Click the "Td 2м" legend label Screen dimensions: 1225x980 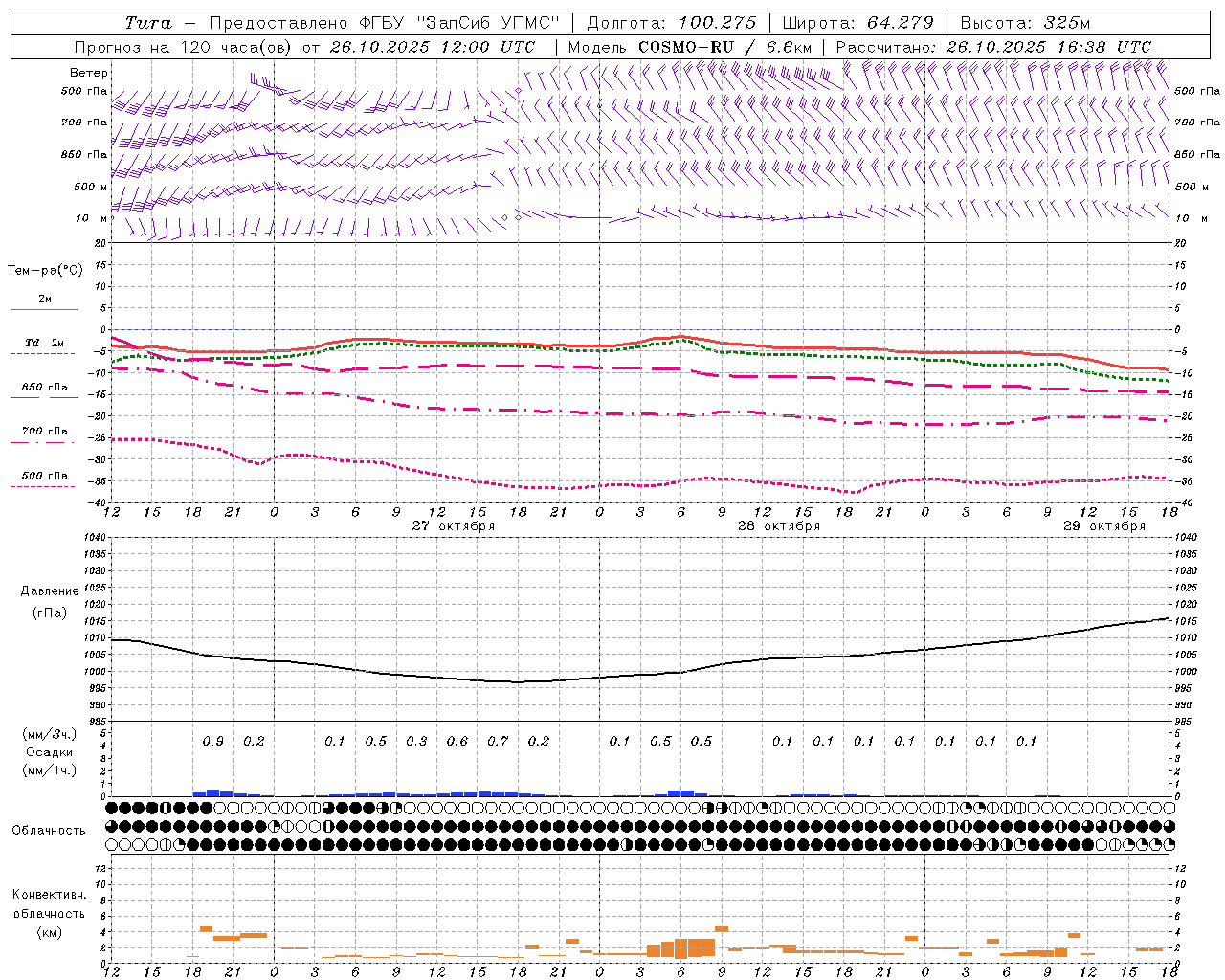(x=44, y=343)
